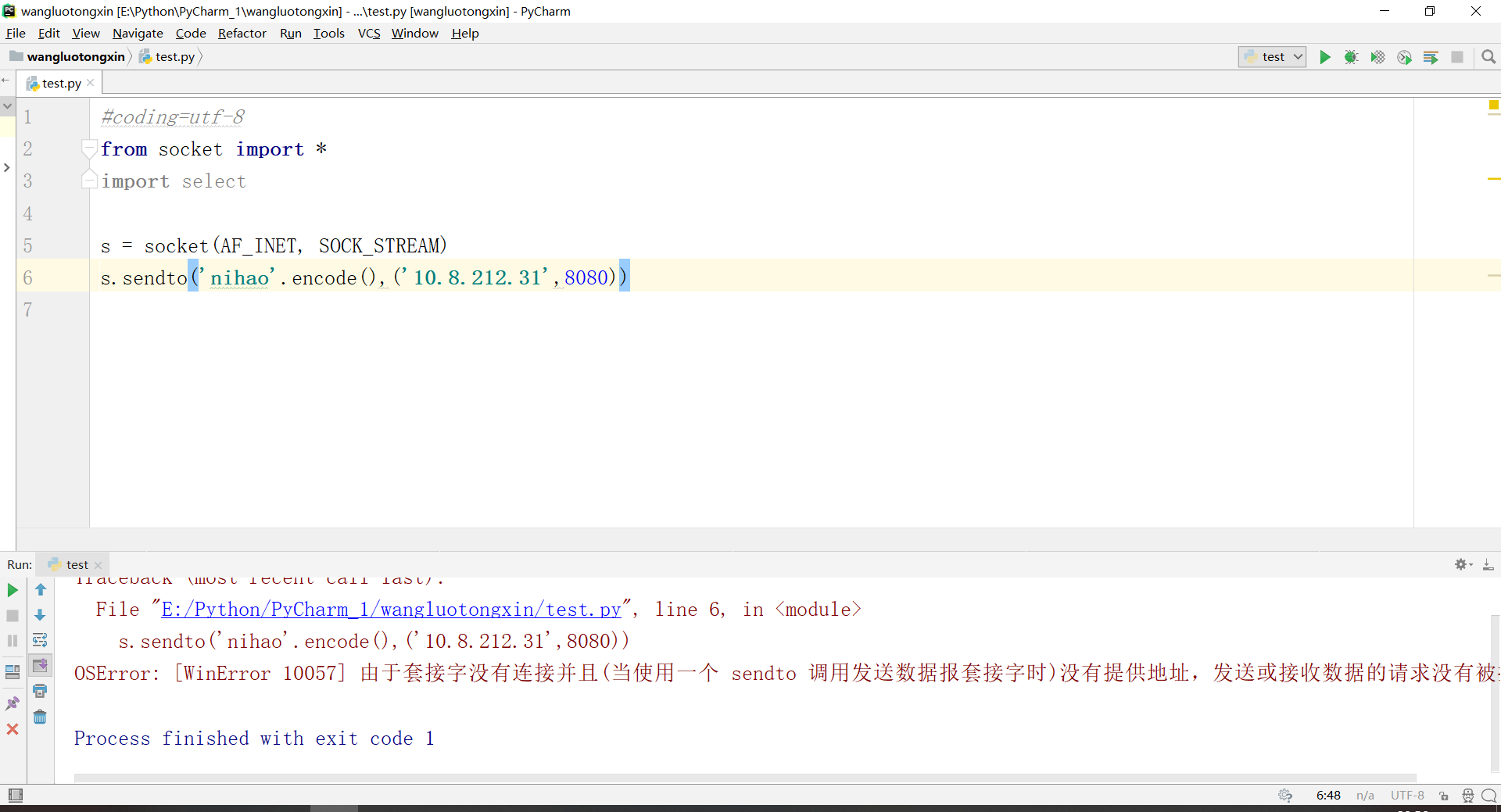Open Run panel settings gear
This screenshot has height=812, width=1501.
1463,564
